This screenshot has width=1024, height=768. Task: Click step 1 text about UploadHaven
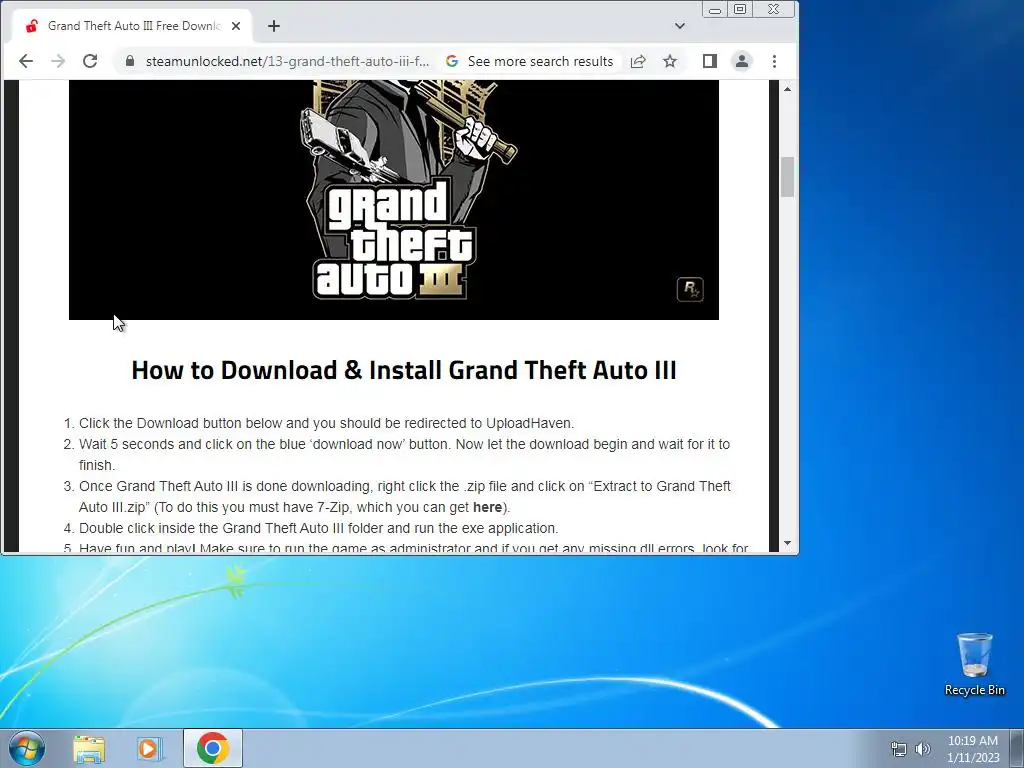[327, 423]
